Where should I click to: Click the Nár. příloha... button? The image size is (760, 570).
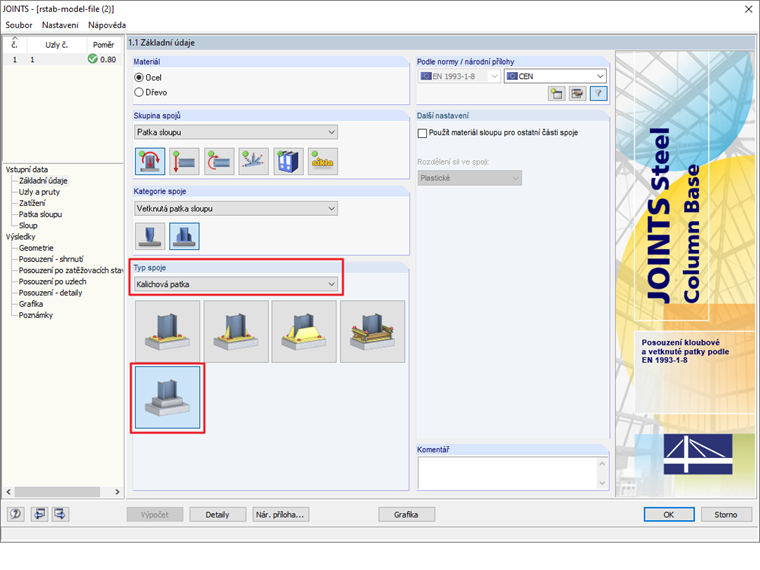[280, 515]
